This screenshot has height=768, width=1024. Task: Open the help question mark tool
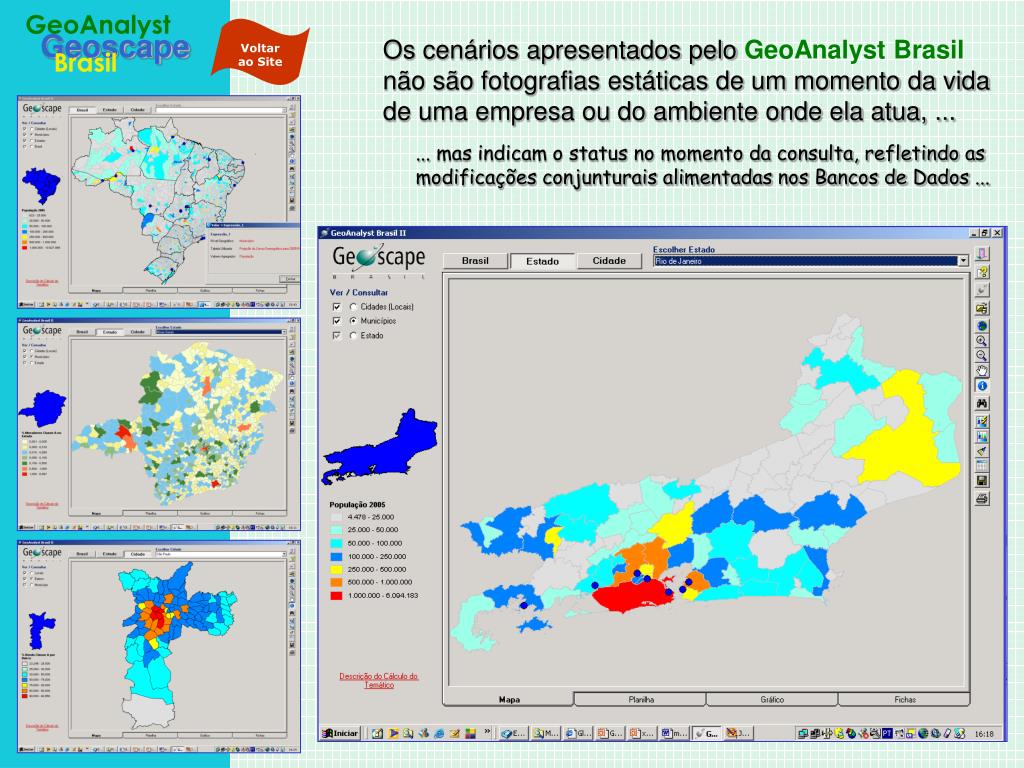[x=982, y=272]
